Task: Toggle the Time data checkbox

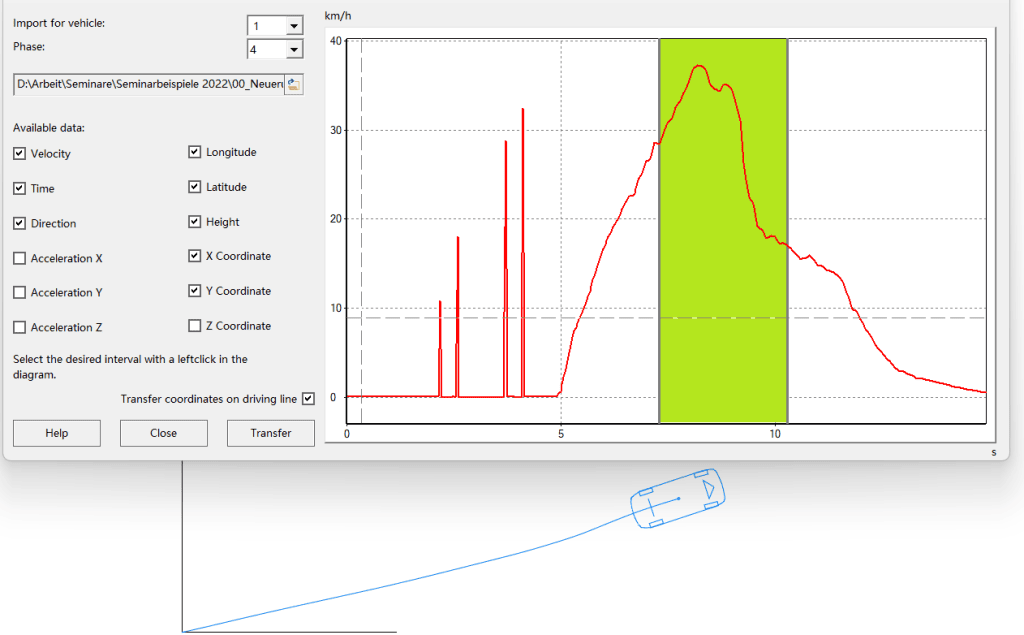Action: (20, 188)
